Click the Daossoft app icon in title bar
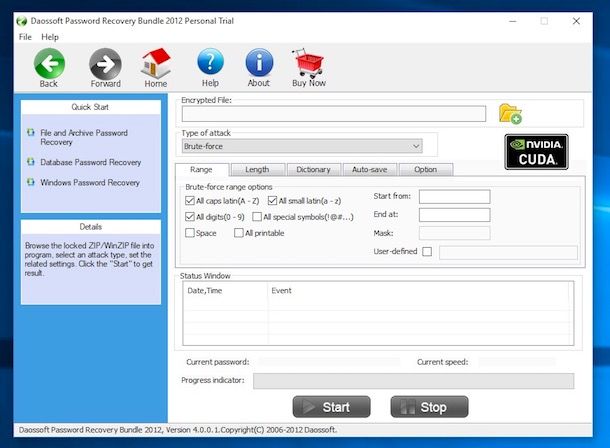This screenshot has height=448, width=610. (22, 21)
